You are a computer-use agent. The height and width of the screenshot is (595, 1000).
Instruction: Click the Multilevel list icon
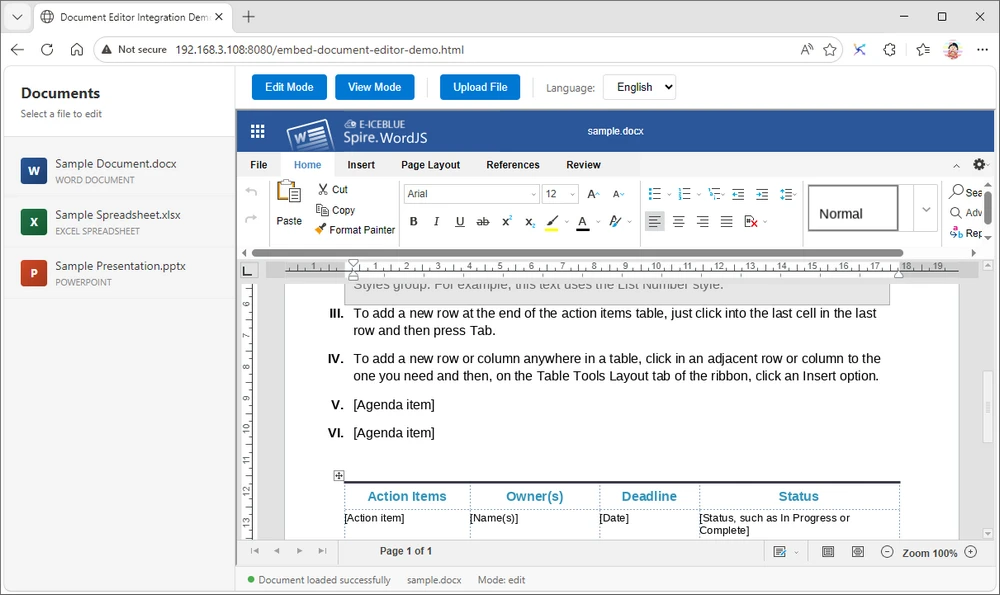click(x=714, y=194)
